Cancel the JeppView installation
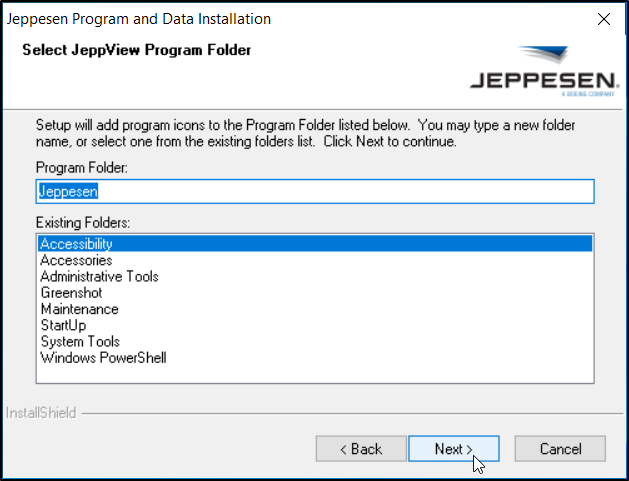Image resolution: width=629 pixels, height=481 pixels. (560, 449)
